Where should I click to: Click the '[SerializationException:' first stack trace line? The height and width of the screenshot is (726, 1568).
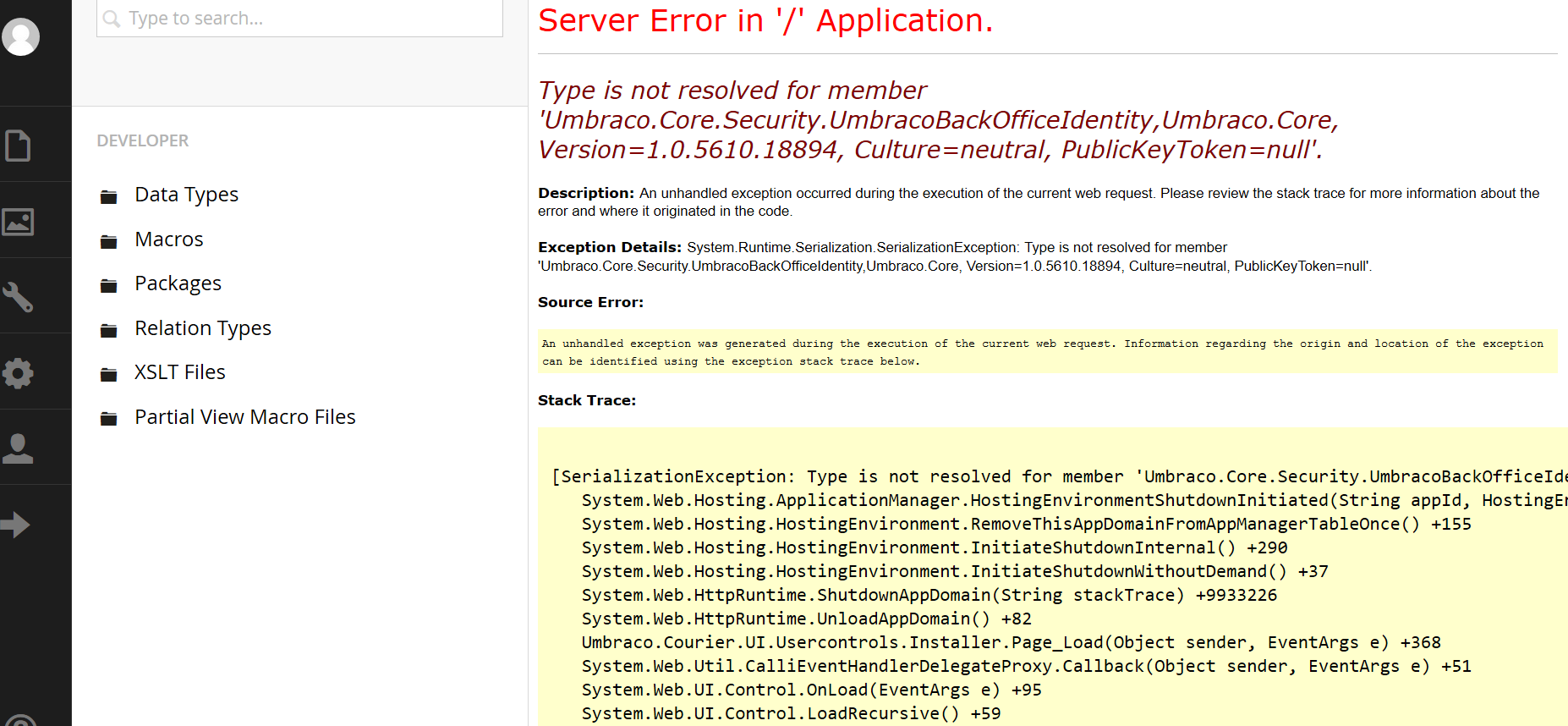[x=1059, y=476]
